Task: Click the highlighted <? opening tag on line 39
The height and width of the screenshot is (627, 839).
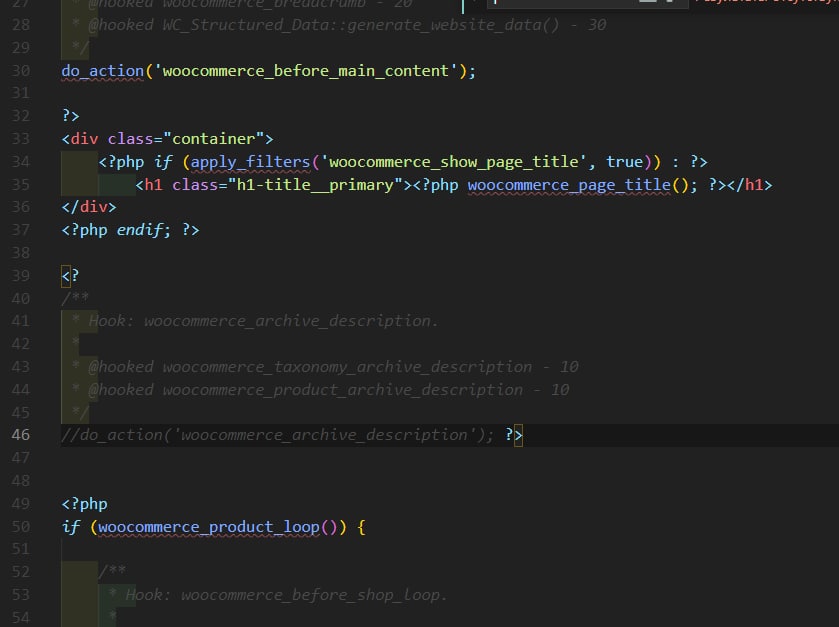Action: [71, 276]
